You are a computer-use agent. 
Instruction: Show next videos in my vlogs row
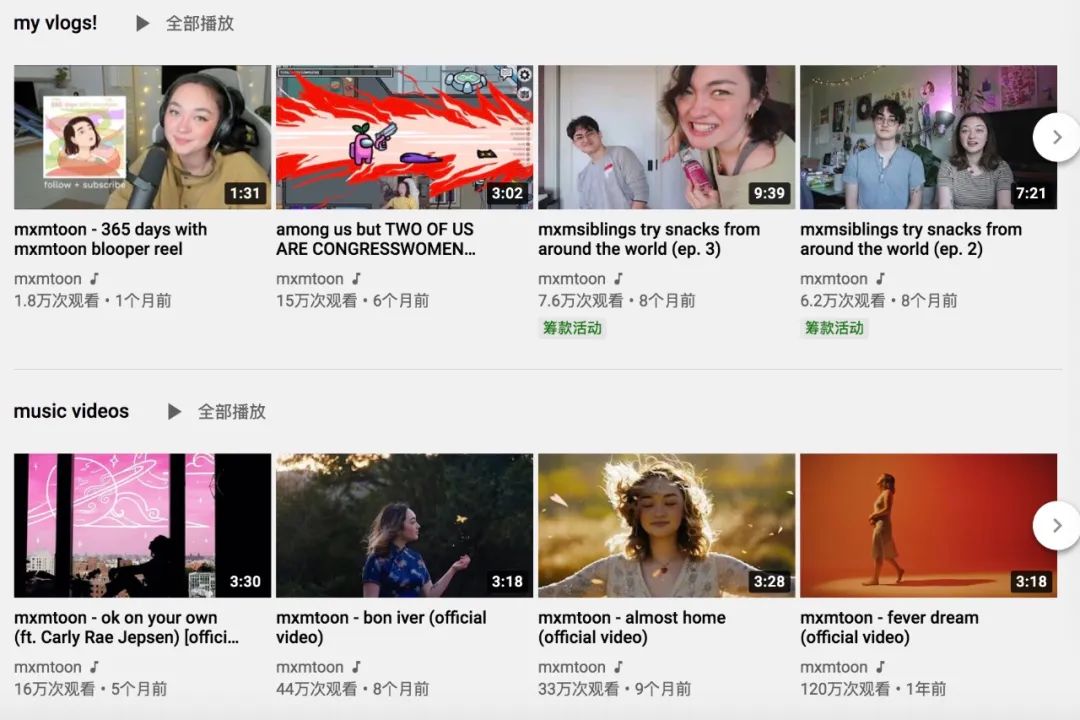[x=1057, y=137]
